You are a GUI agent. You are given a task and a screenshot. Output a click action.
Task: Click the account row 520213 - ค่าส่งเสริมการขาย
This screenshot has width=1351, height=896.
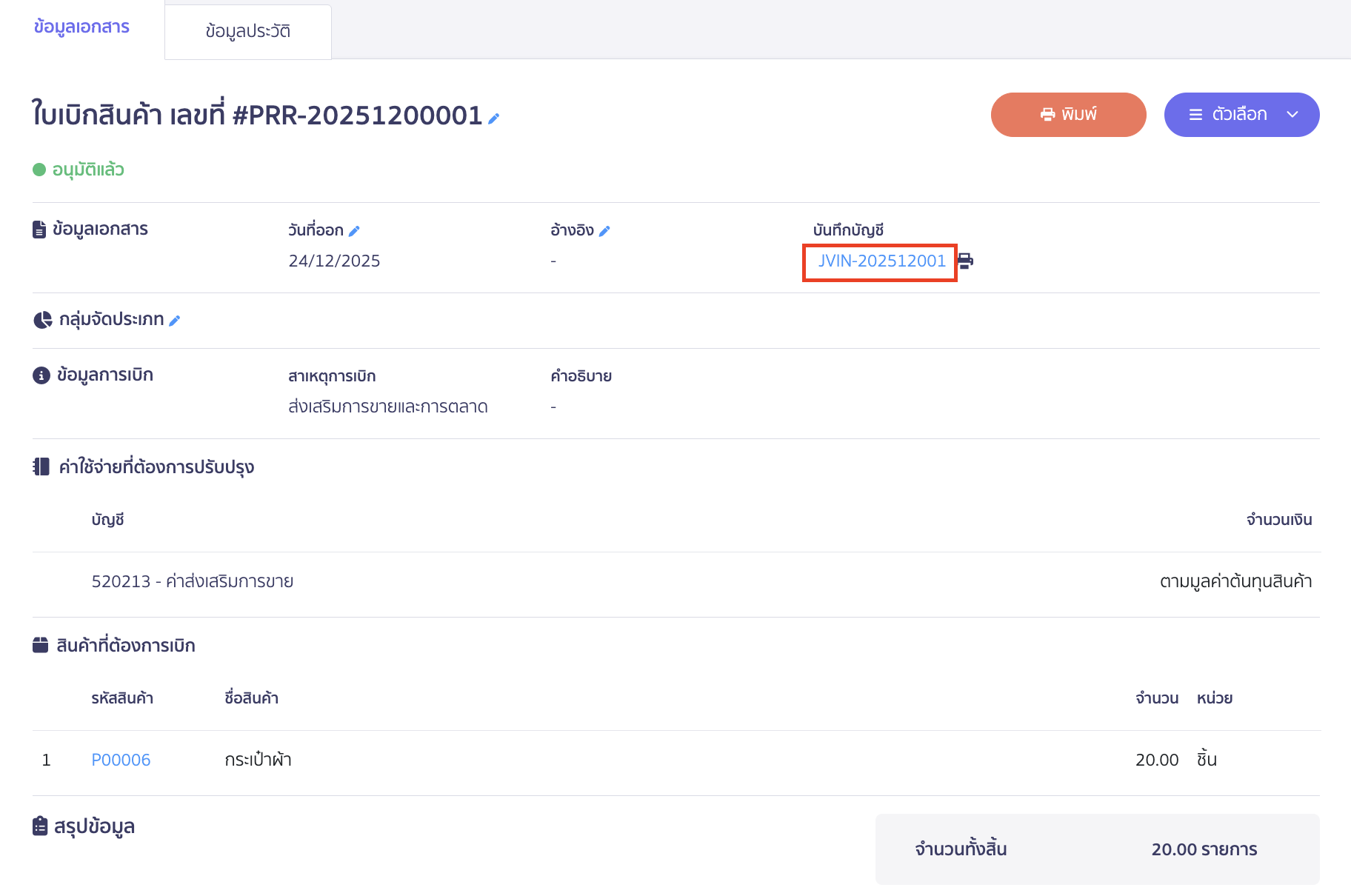tap(193, 581)
